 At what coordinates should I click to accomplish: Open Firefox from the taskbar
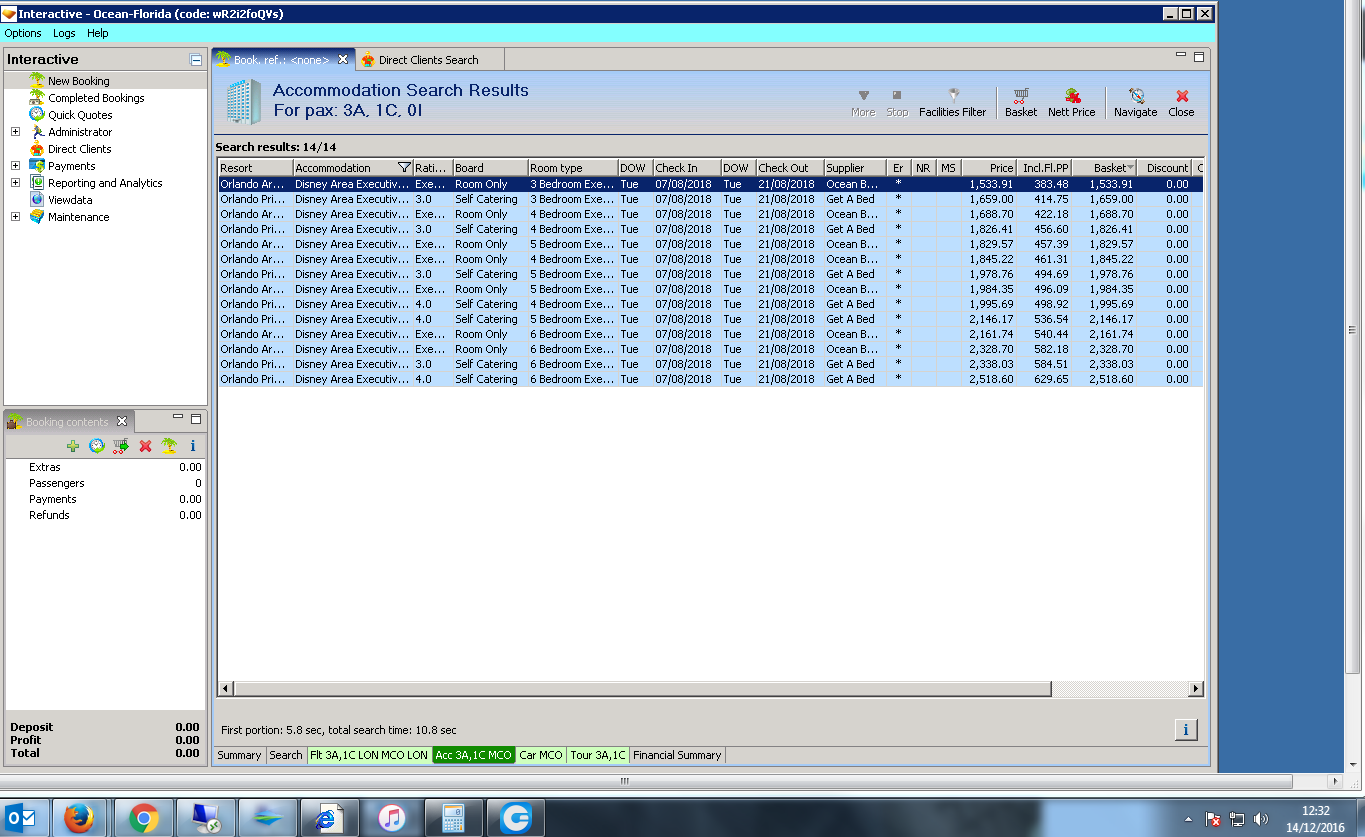tap(79, 819)
